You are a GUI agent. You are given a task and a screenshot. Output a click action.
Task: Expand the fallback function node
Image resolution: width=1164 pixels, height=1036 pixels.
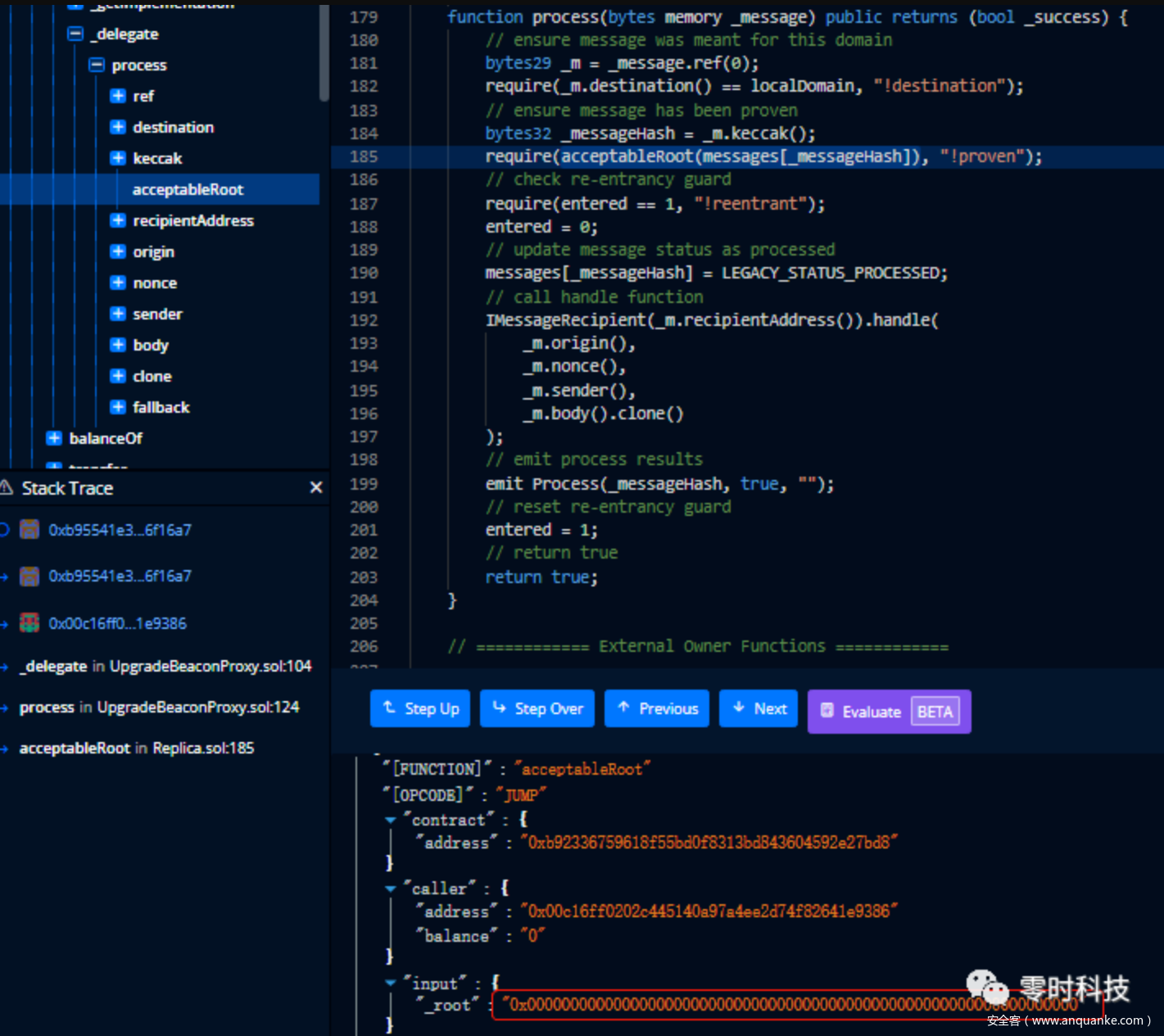click(x=118, y=407)
